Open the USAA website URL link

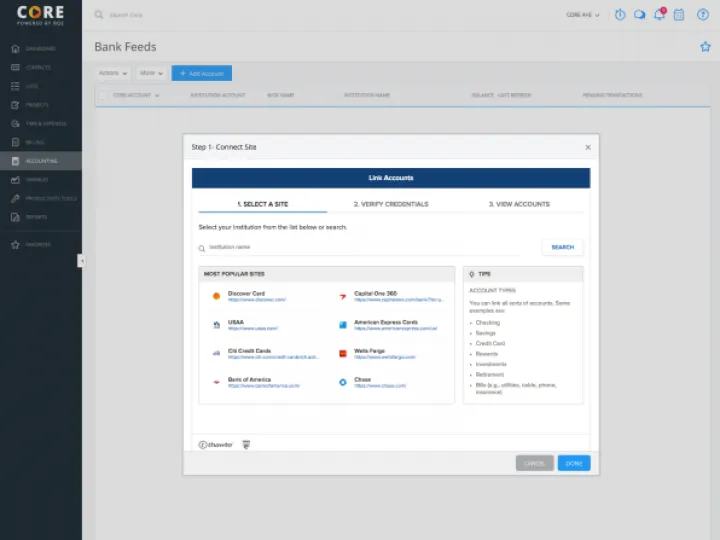pos(253,329)
